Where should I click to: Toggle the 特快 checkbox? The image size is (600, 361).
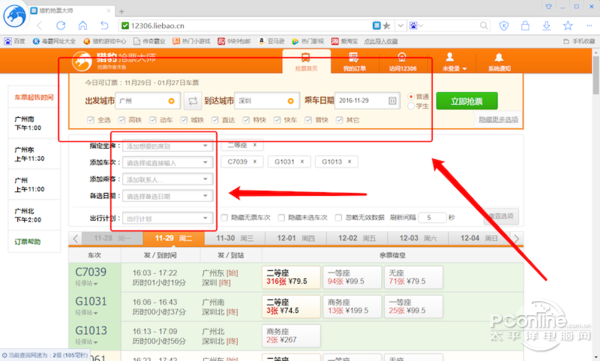point(246,120)
